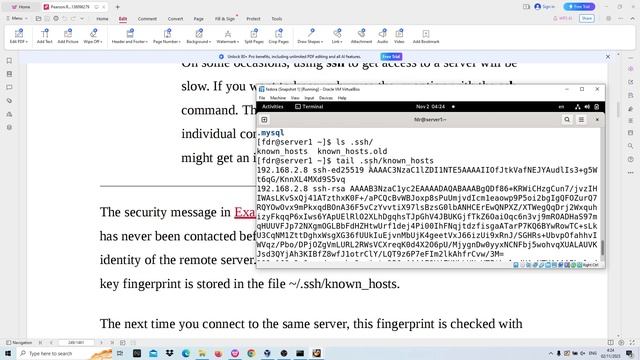Click the Terminal app menu in GNOME

pos(309,107)
